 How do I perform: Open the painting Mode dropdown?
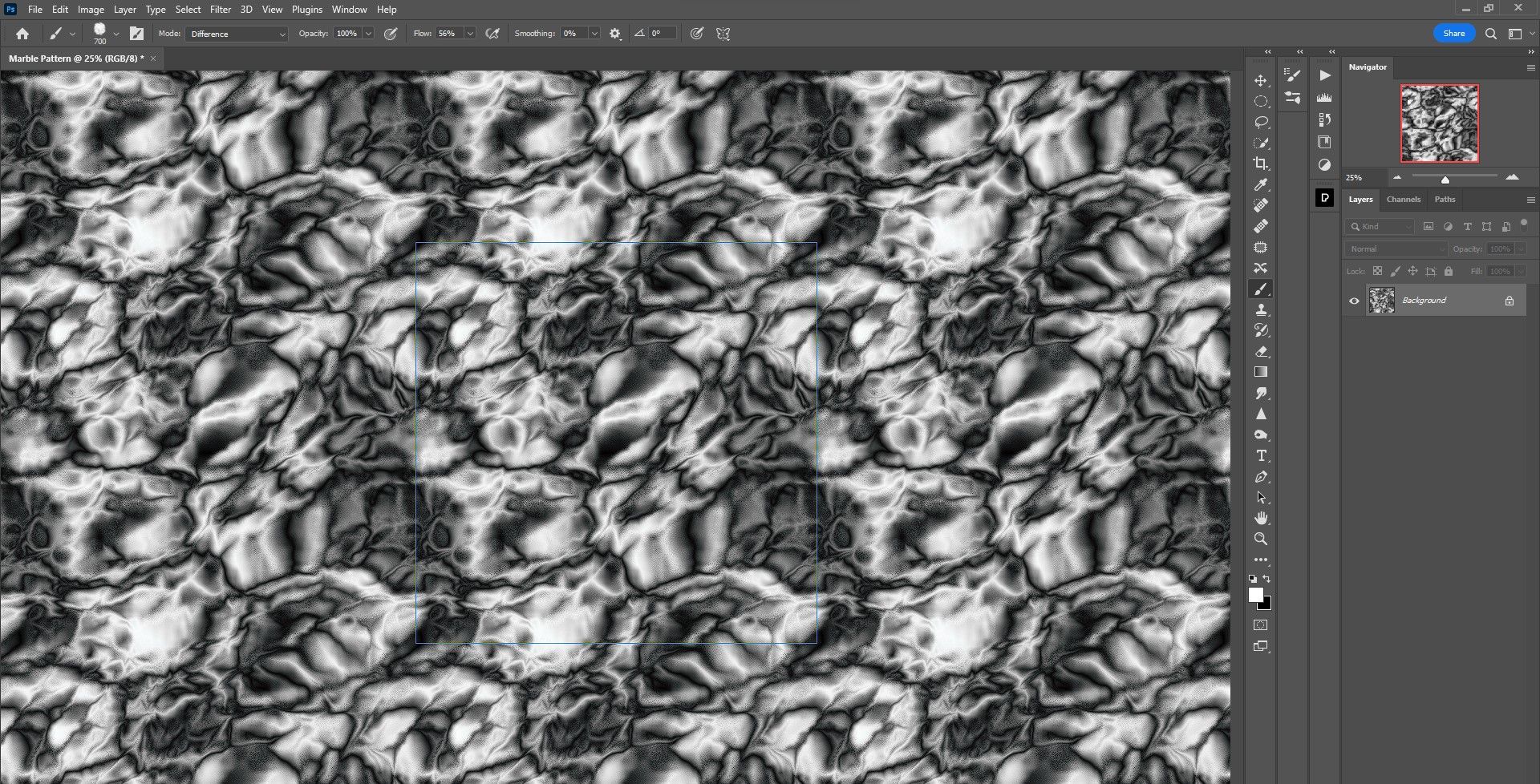[x=237, y=34]
